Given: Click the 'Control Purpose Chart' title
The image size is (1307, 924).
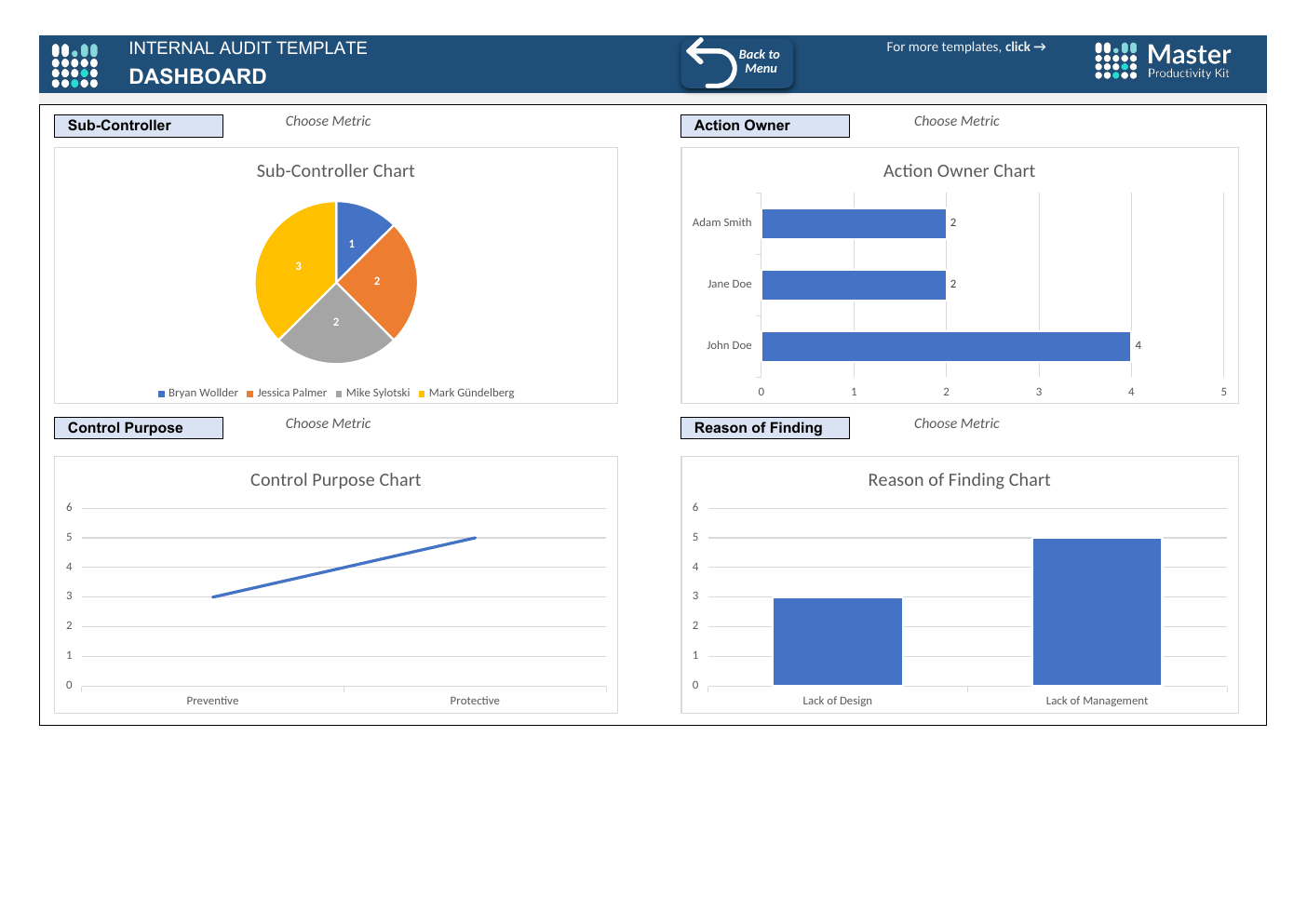Looking at the screenshot, I should (x=335, y=480).
